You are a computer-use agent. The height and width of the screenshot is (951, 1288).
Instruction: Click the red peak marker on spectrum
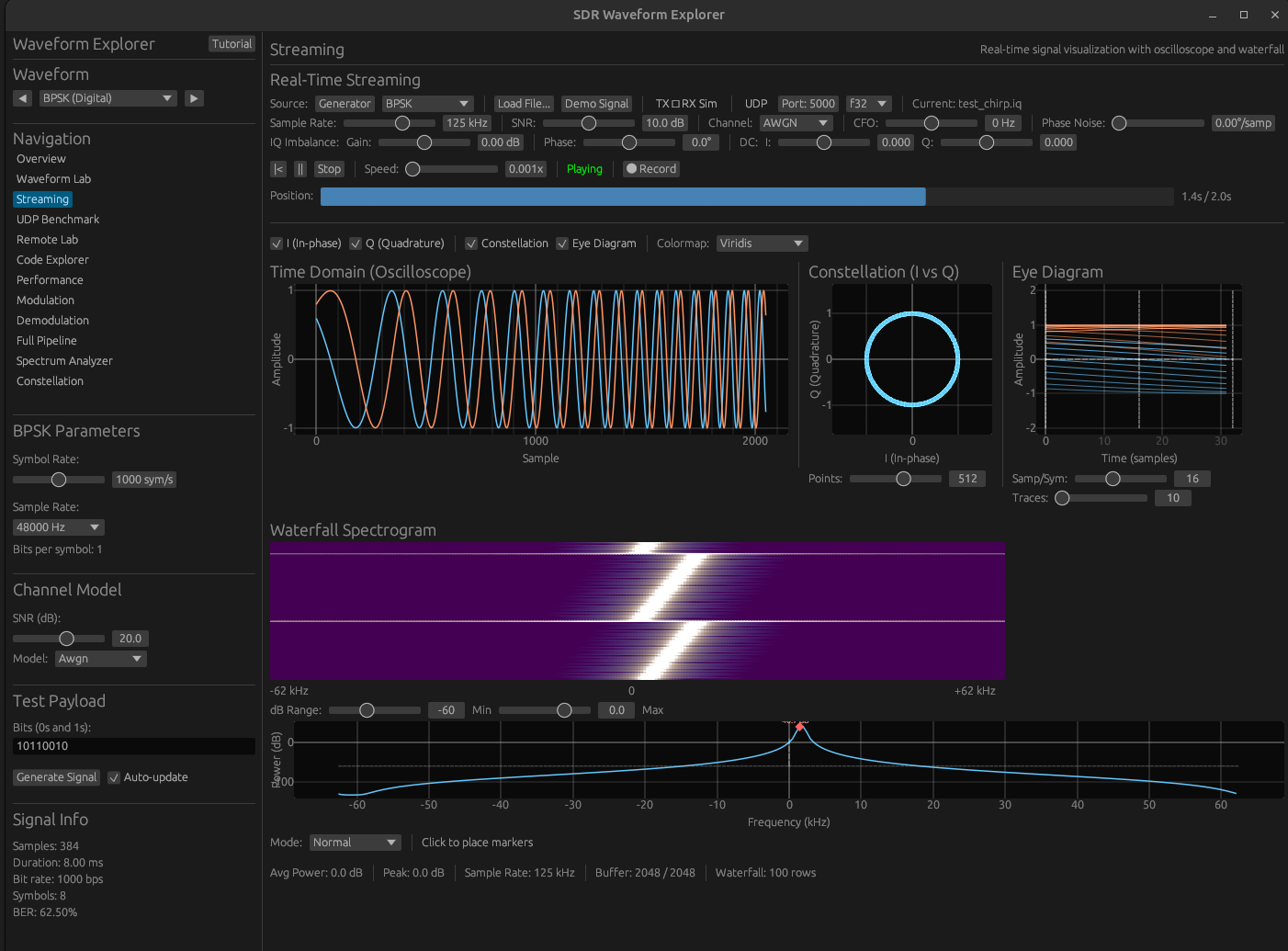(799, 727)
